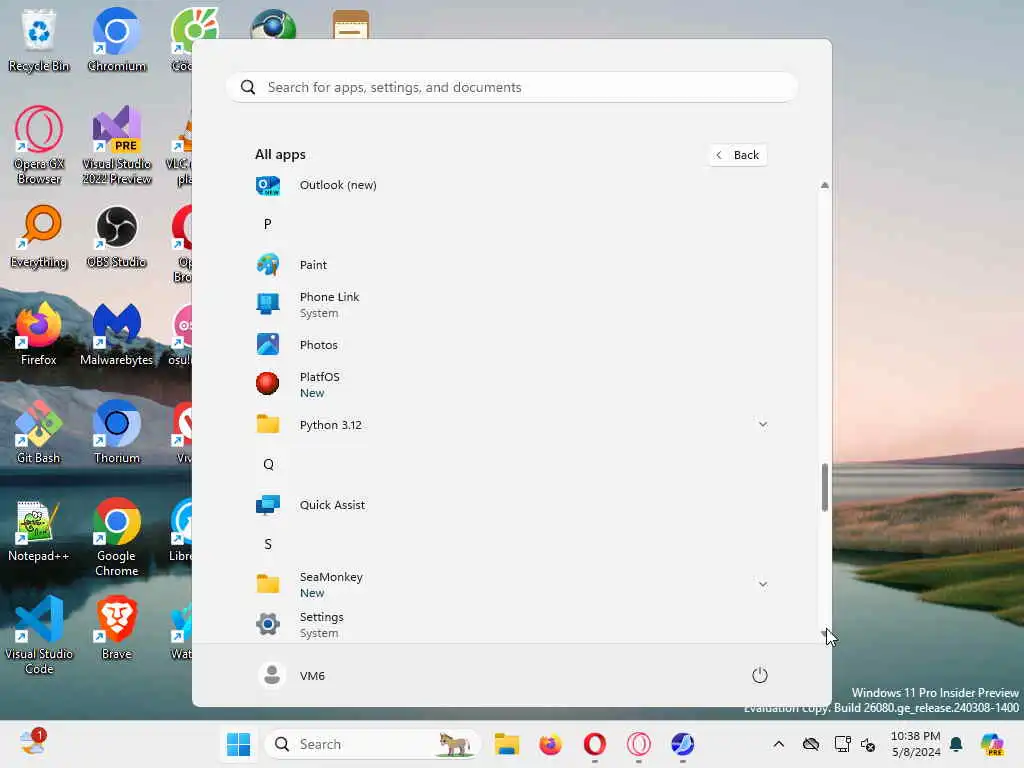Open Quick Assist
The width and height of the screenshot is (1024, 768).
[x=511, y=505]
